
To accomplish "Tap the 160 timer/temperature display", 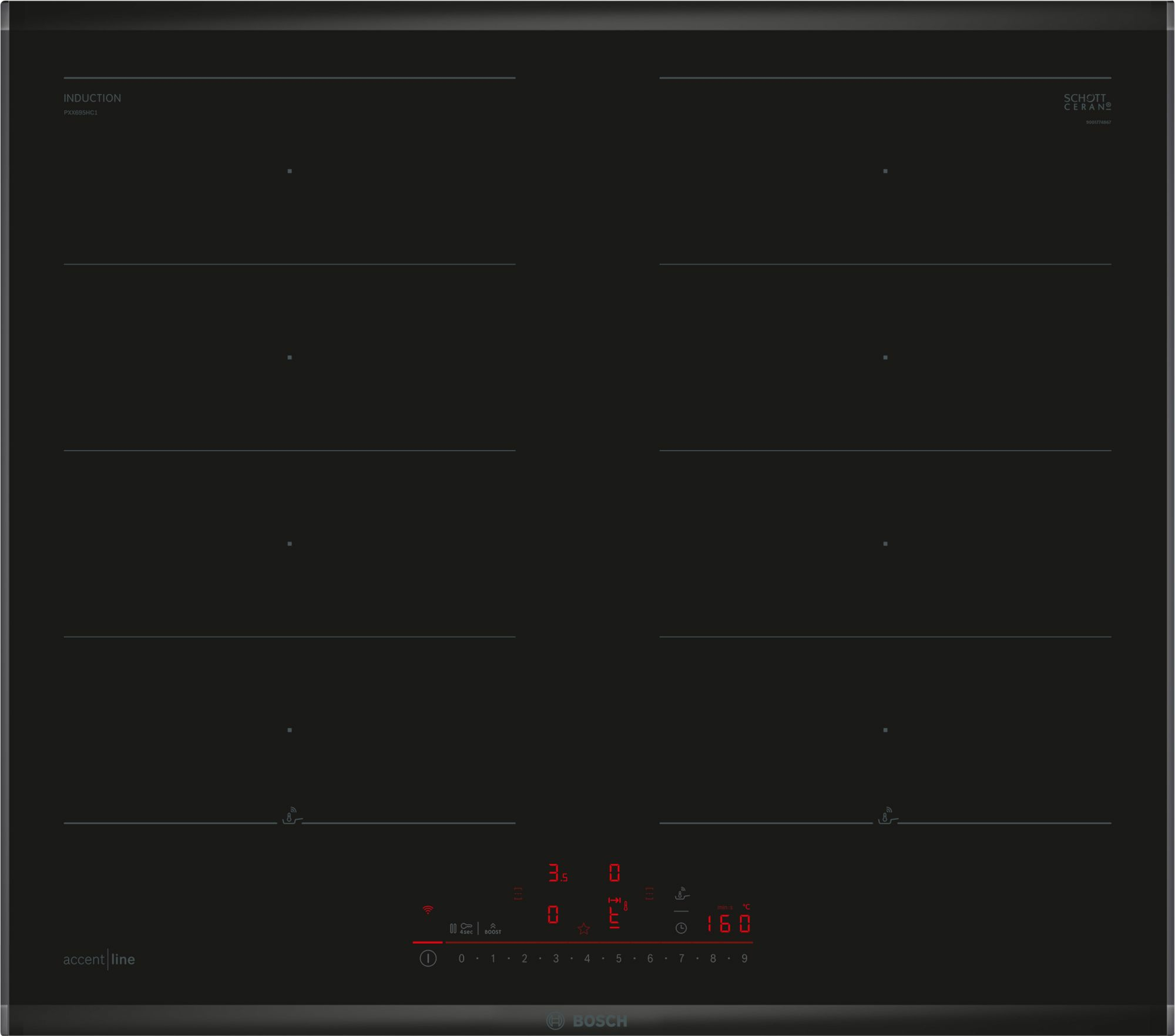I will (x=728, y=924).
